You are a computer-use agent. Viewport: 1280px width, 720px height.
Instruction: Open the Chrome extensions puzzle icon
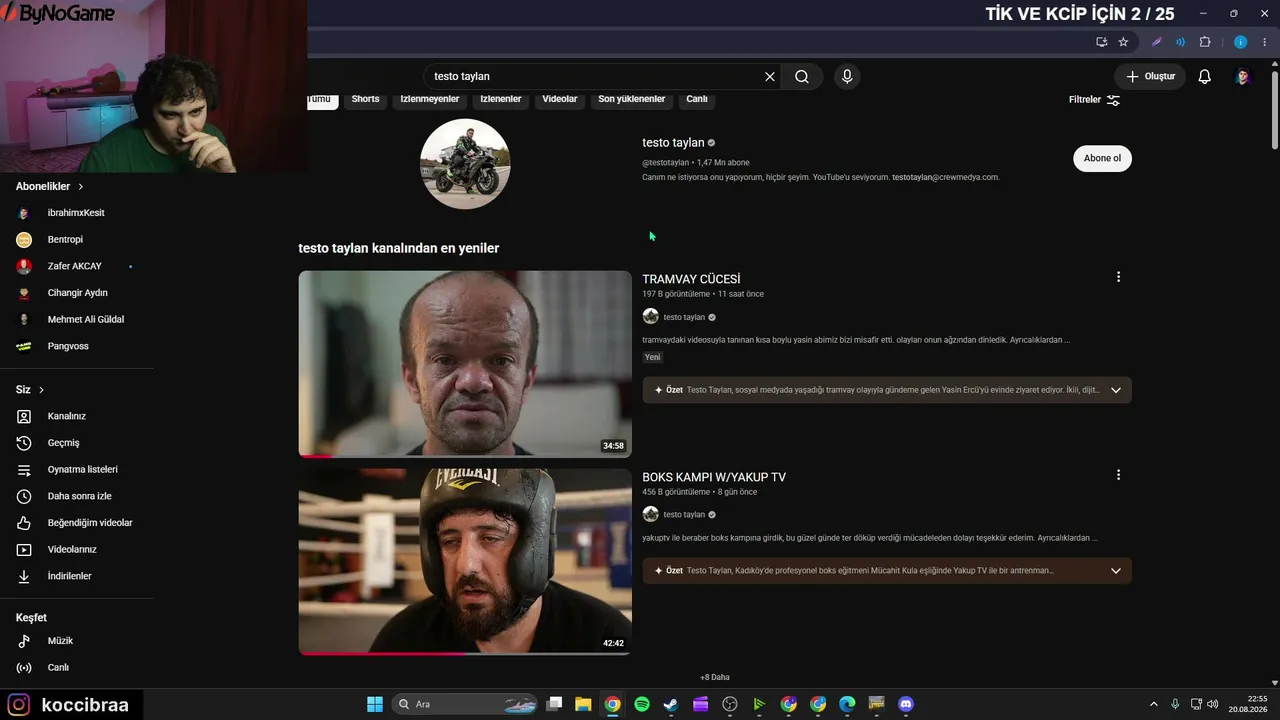coord(1204,42)
